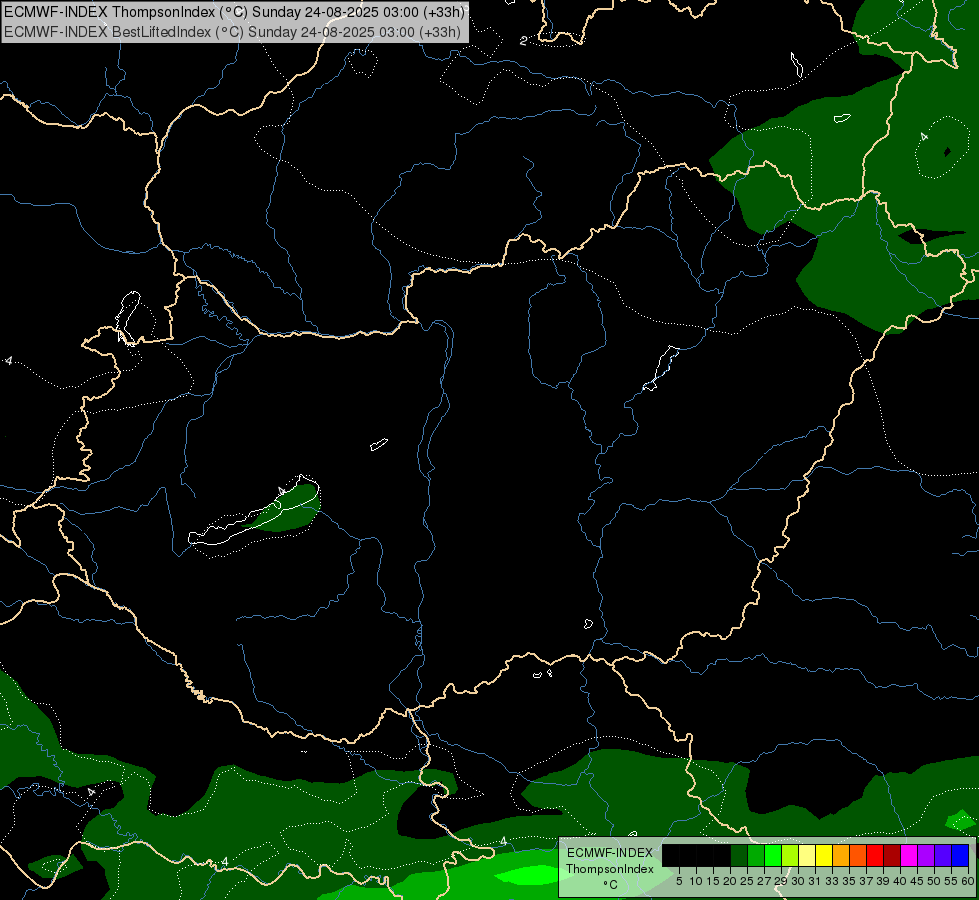Click legend scale value 60

click(x=967, y=881)
